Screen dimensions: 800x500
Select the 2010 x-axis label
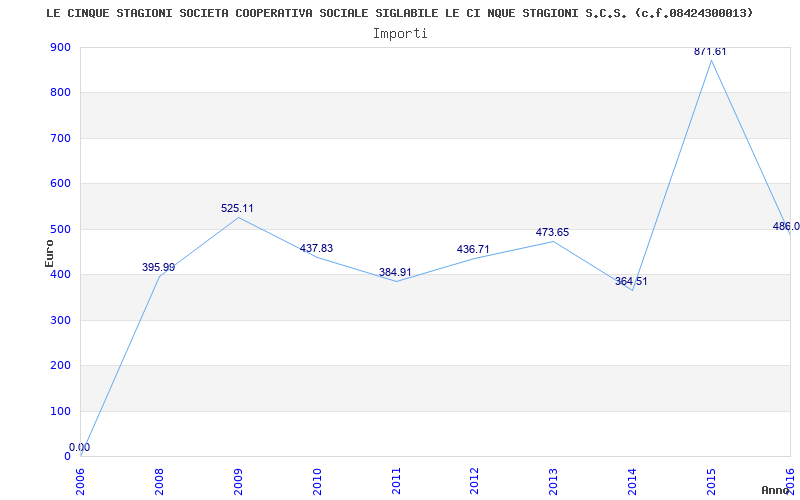click(317, 481)
